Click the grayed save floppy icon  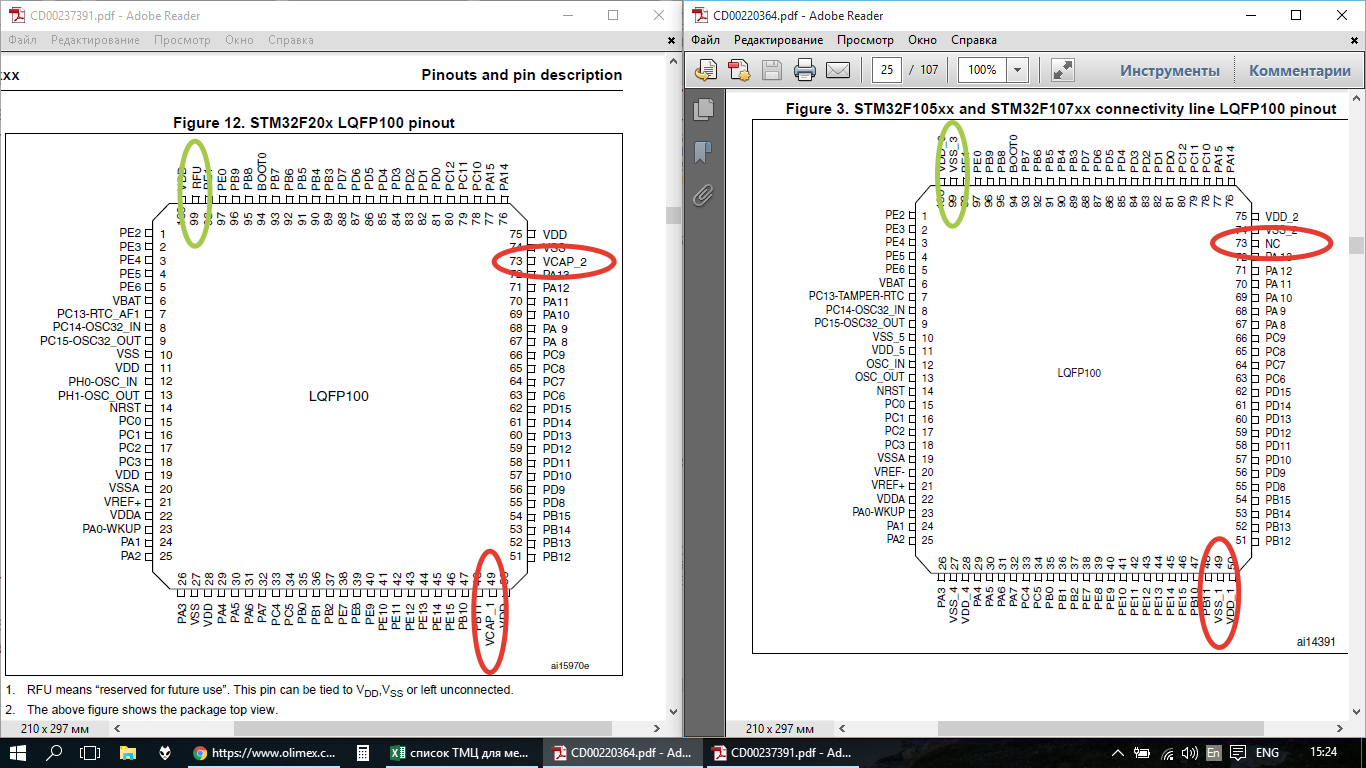[772, 70]
